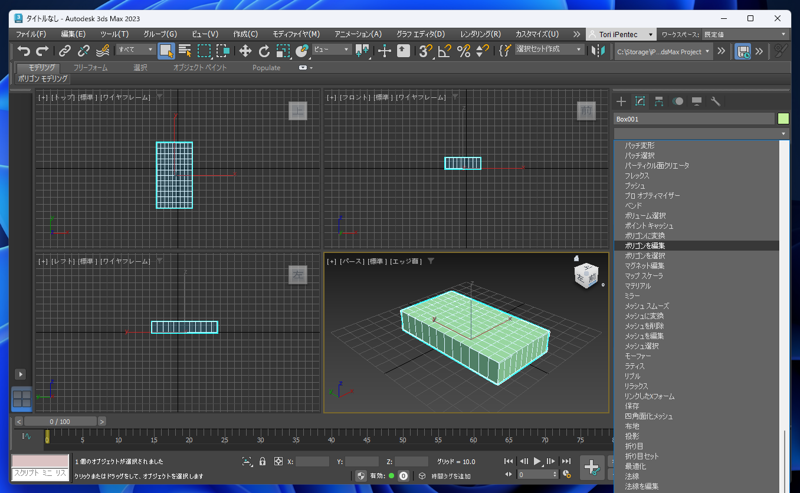Activate the Select Object tool
Viewport: 800px width, 493px height.
[166, 51]
